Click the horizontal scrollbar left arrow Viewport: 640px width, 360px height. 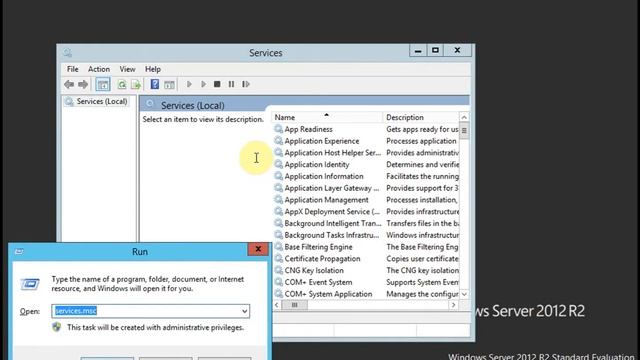click(277, 305)
